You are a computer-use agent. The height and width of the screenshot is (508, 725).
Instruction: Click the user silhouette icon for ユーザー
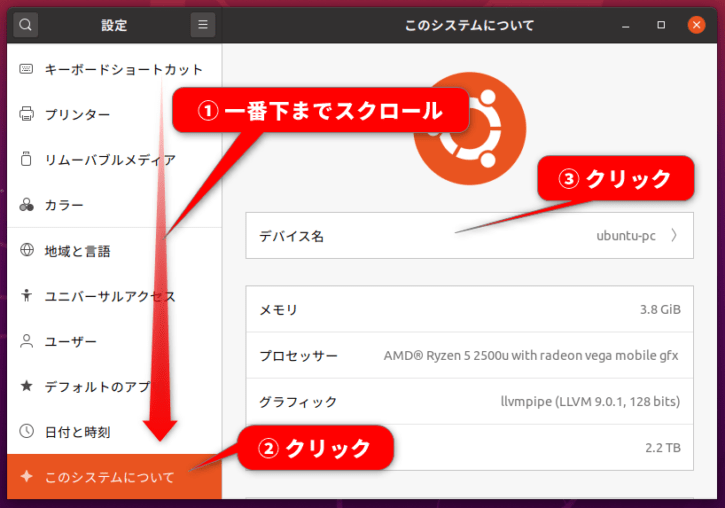(26, 341)
